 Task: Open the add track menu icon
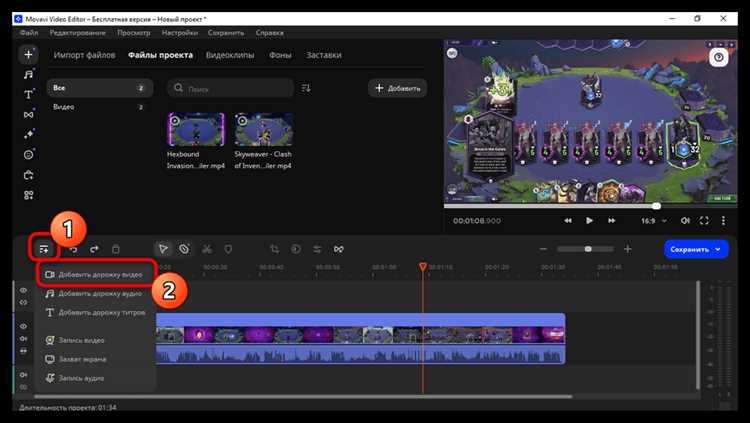(43, 249)
